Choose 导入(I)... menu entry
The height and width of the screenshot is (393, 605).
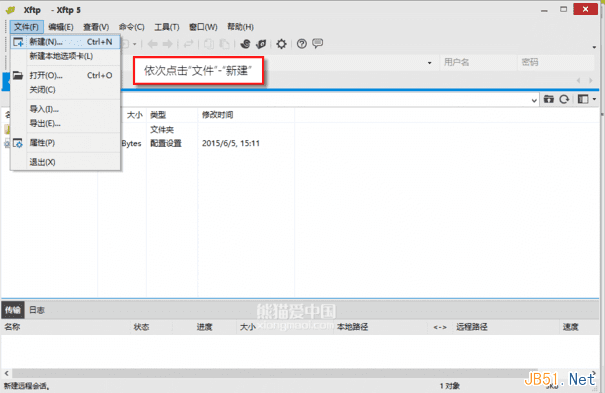tap(66, 109)
